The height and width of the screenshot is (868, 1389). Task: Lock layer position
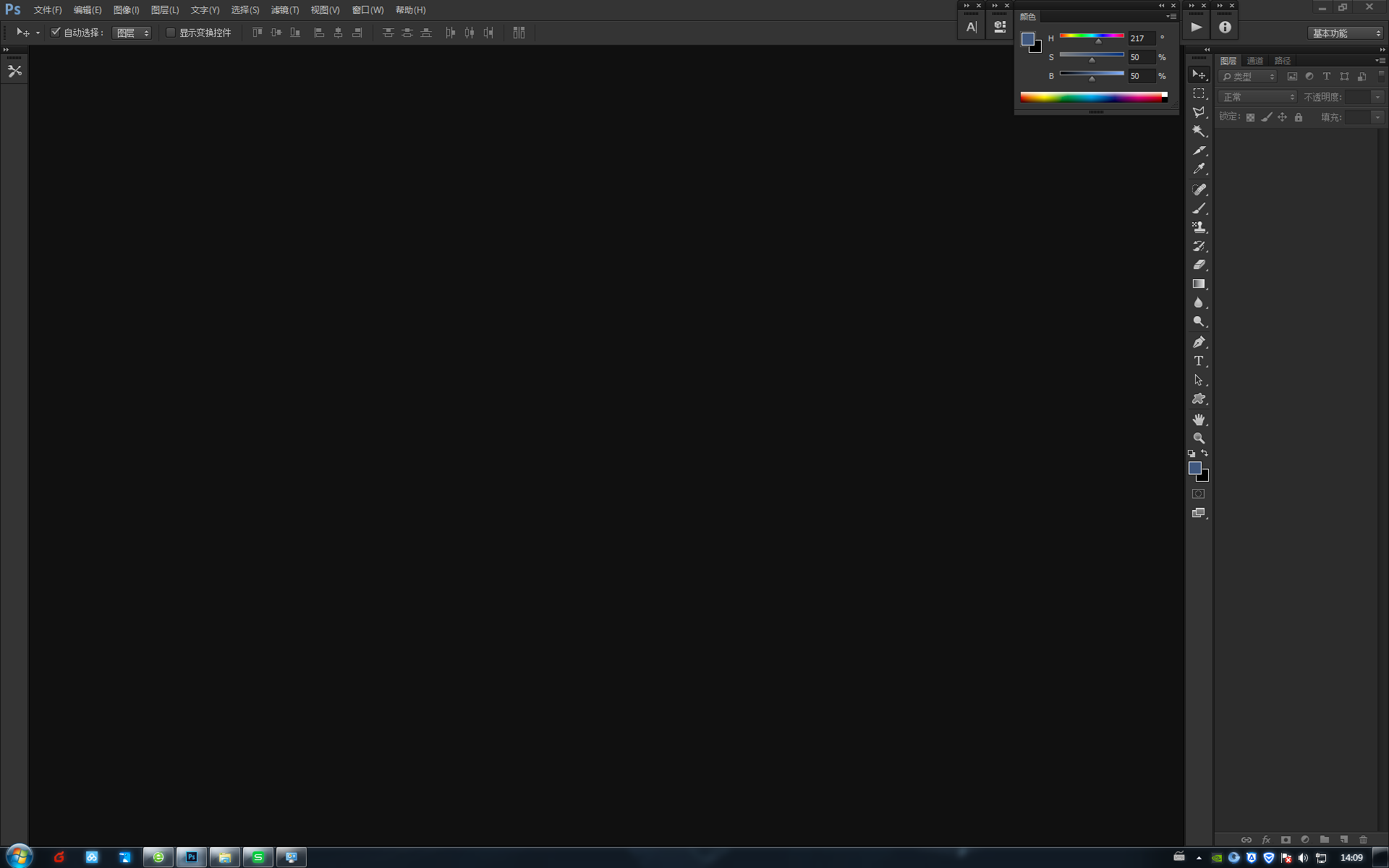tap(1283, 117)
